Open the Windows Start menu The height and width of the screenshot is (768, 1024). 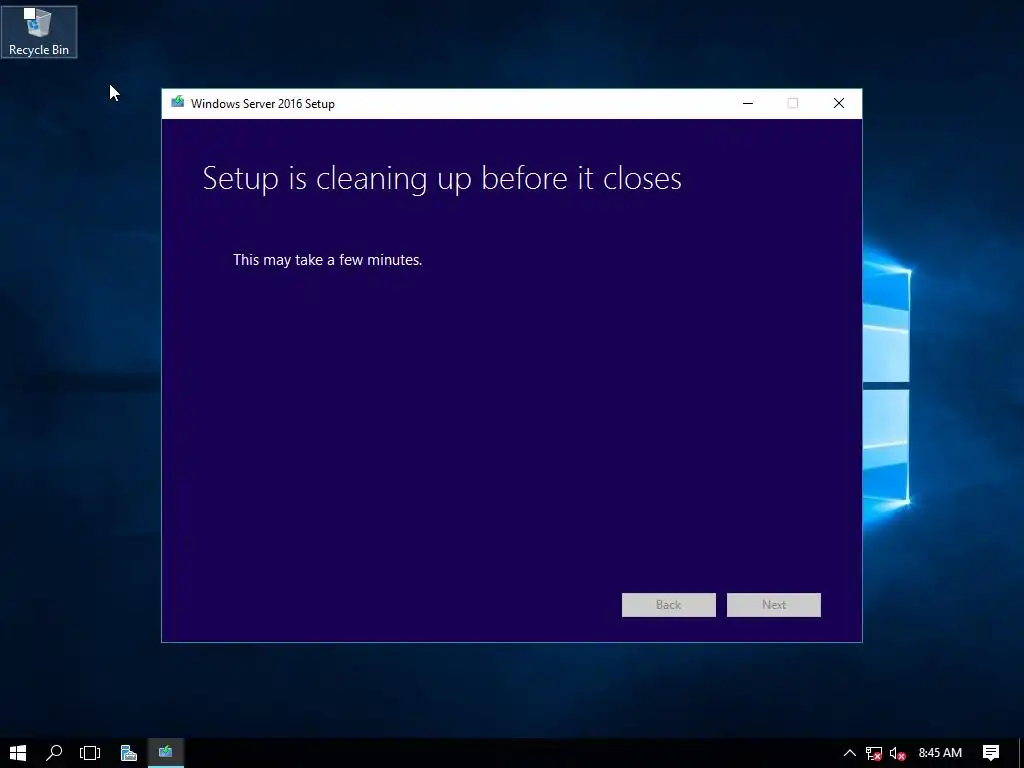coord(18,753)
